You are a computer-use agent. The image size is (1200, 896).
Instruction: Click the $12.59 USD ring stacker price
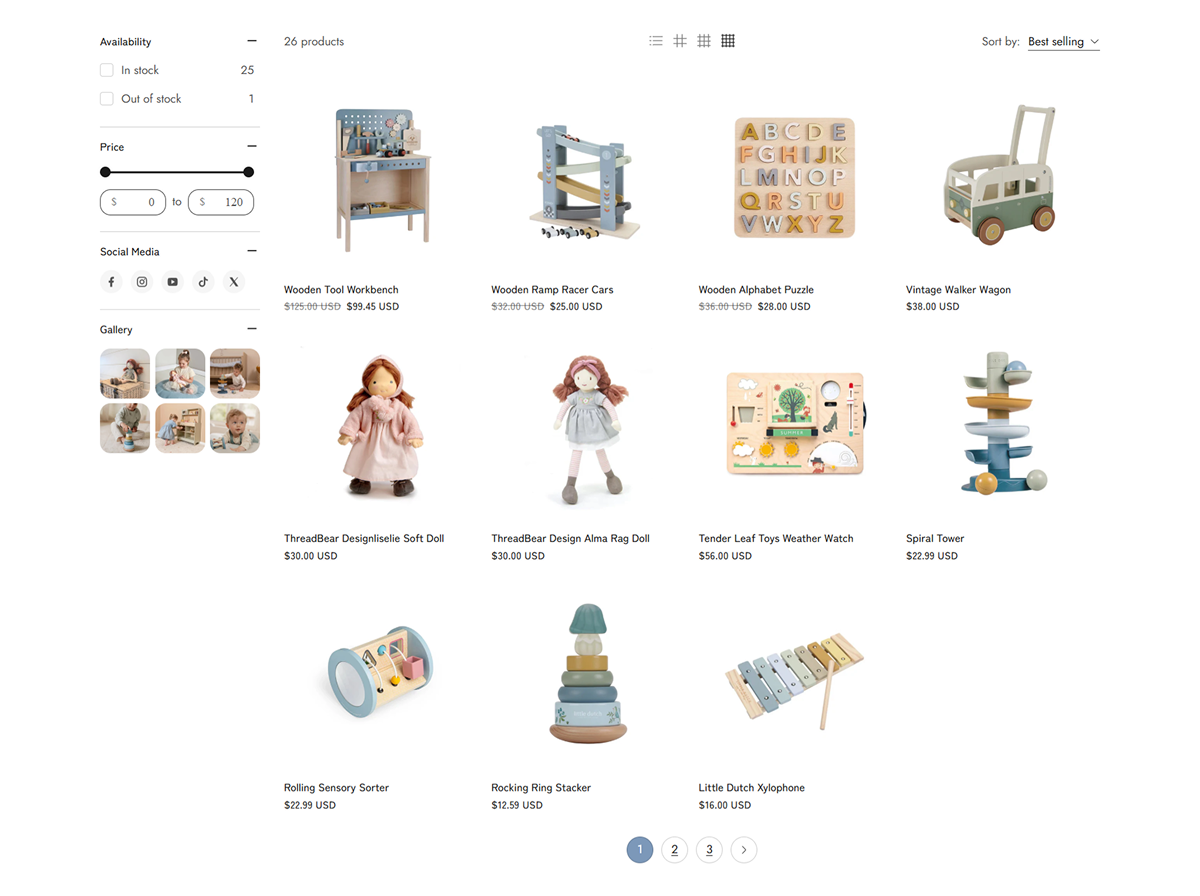517,805
